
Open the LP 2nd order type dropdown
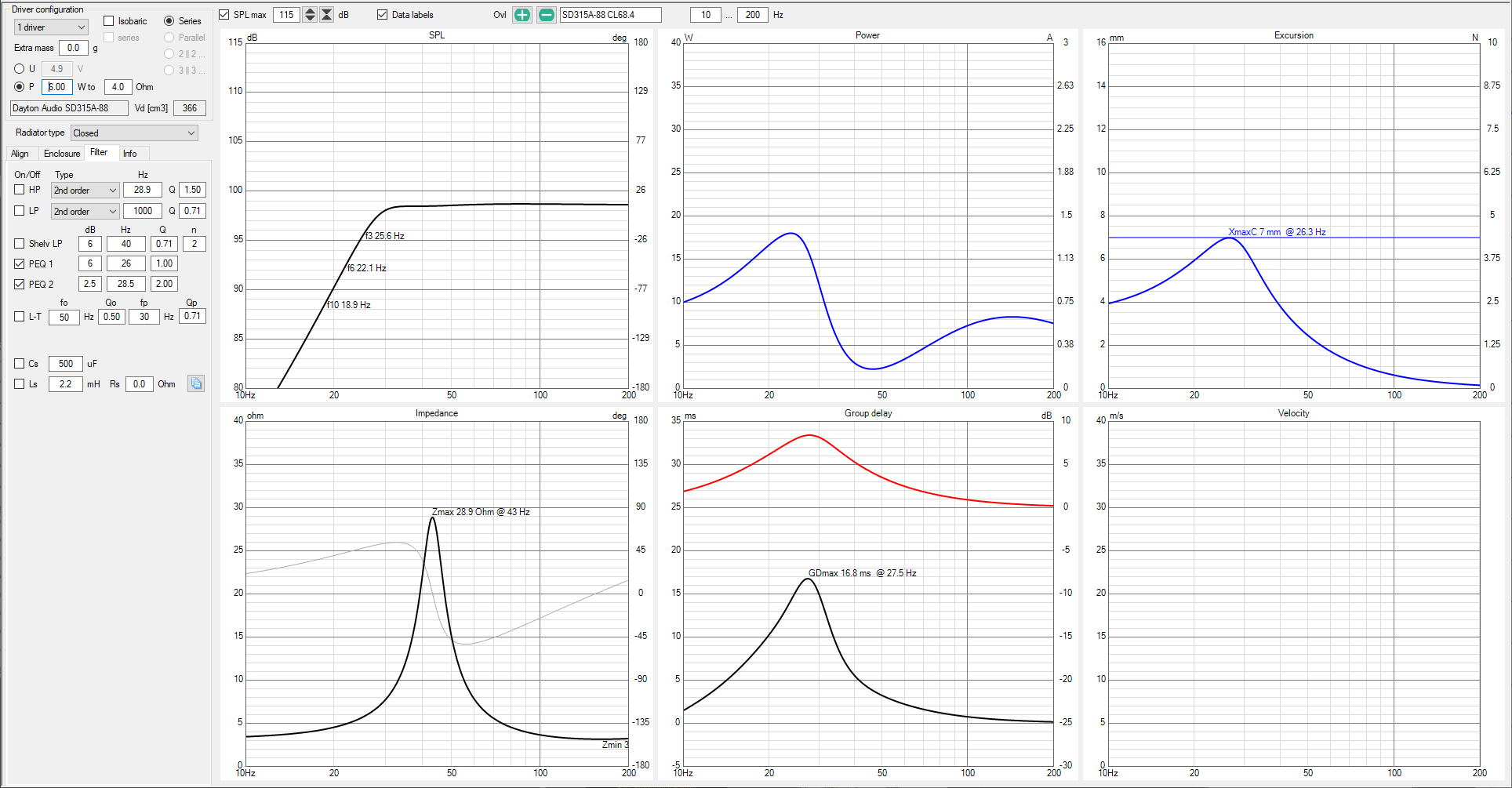85,212
